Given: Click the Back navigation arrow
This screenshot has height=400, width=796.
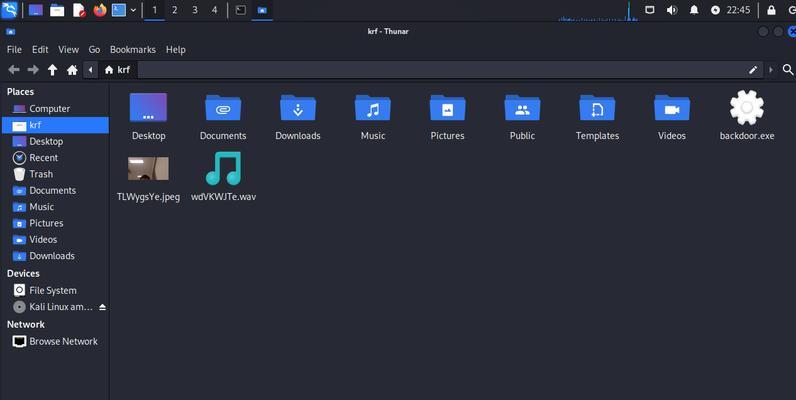Looking at the screenshot, I should [x=14, y=70].
